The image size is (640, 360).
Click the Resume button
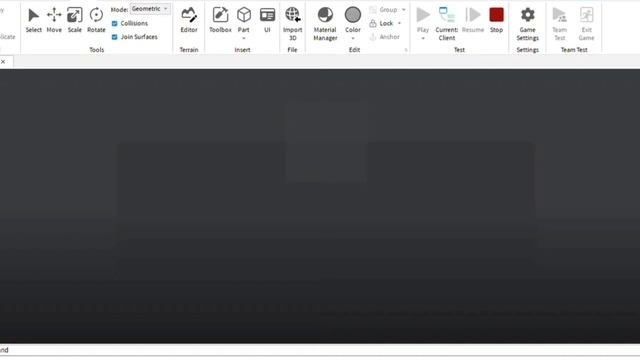click(473, 20)
